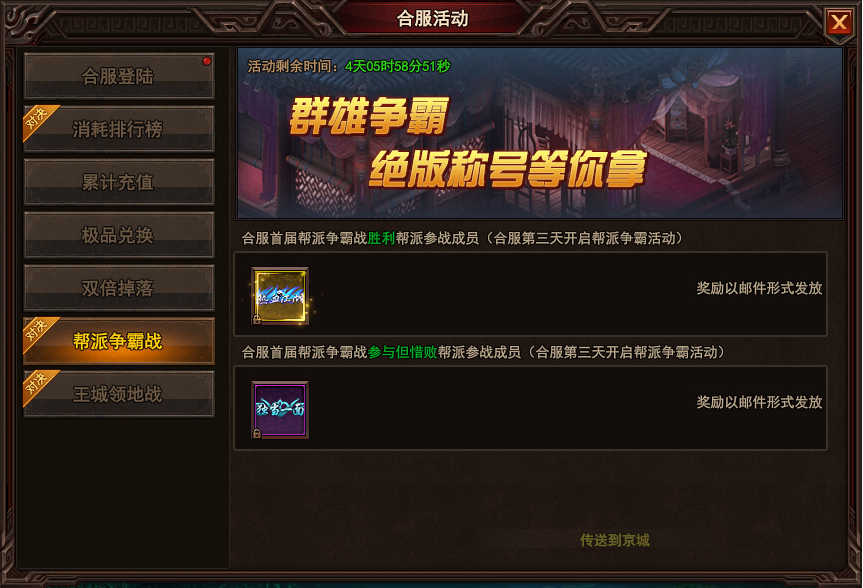Click the 传送到京城 teleport link
This screenshot has width=863, height=588.
click(x=615, y=540)
